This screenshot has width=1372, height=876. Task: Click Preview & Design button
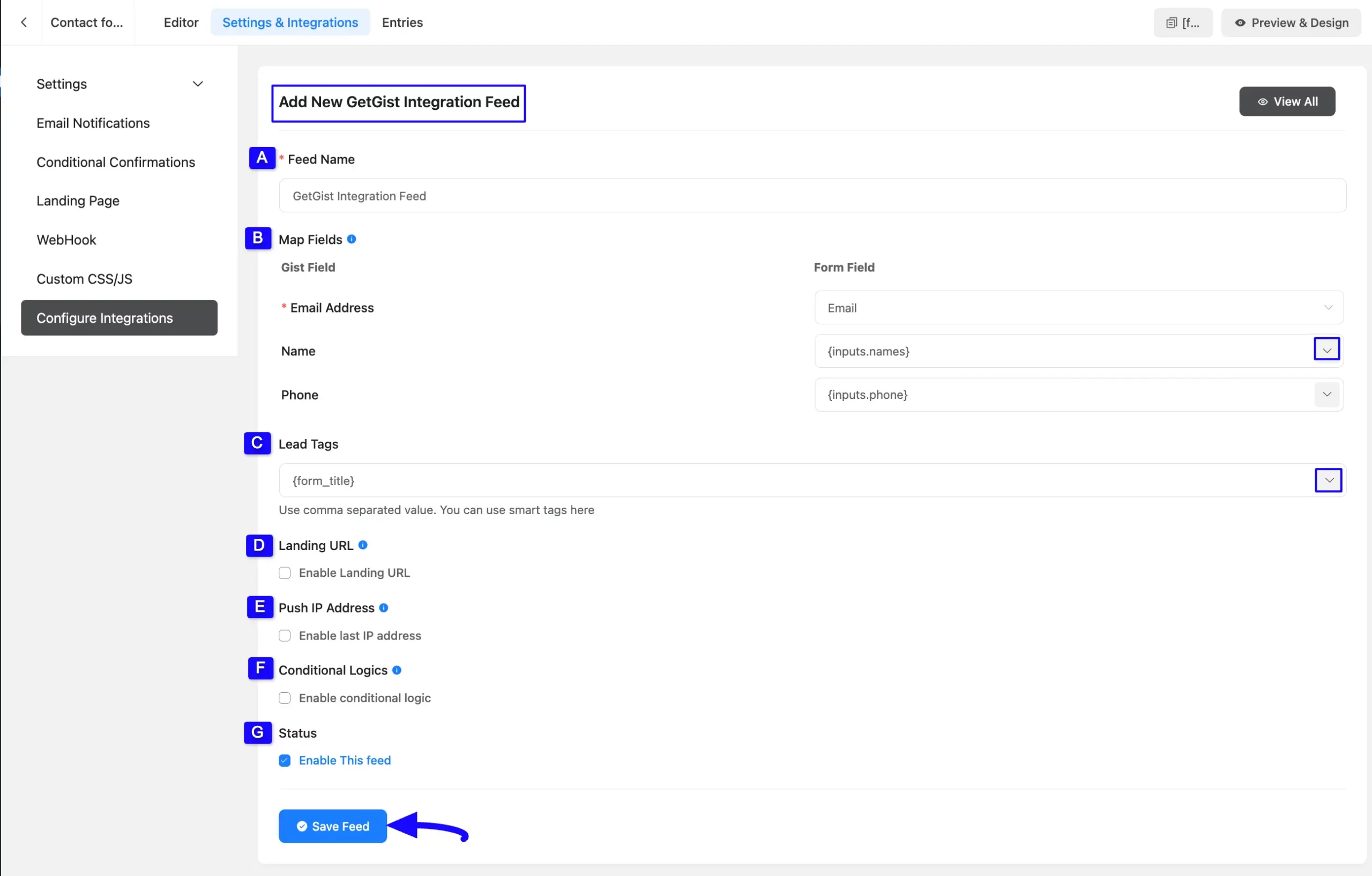click(x=1291, y=23)
